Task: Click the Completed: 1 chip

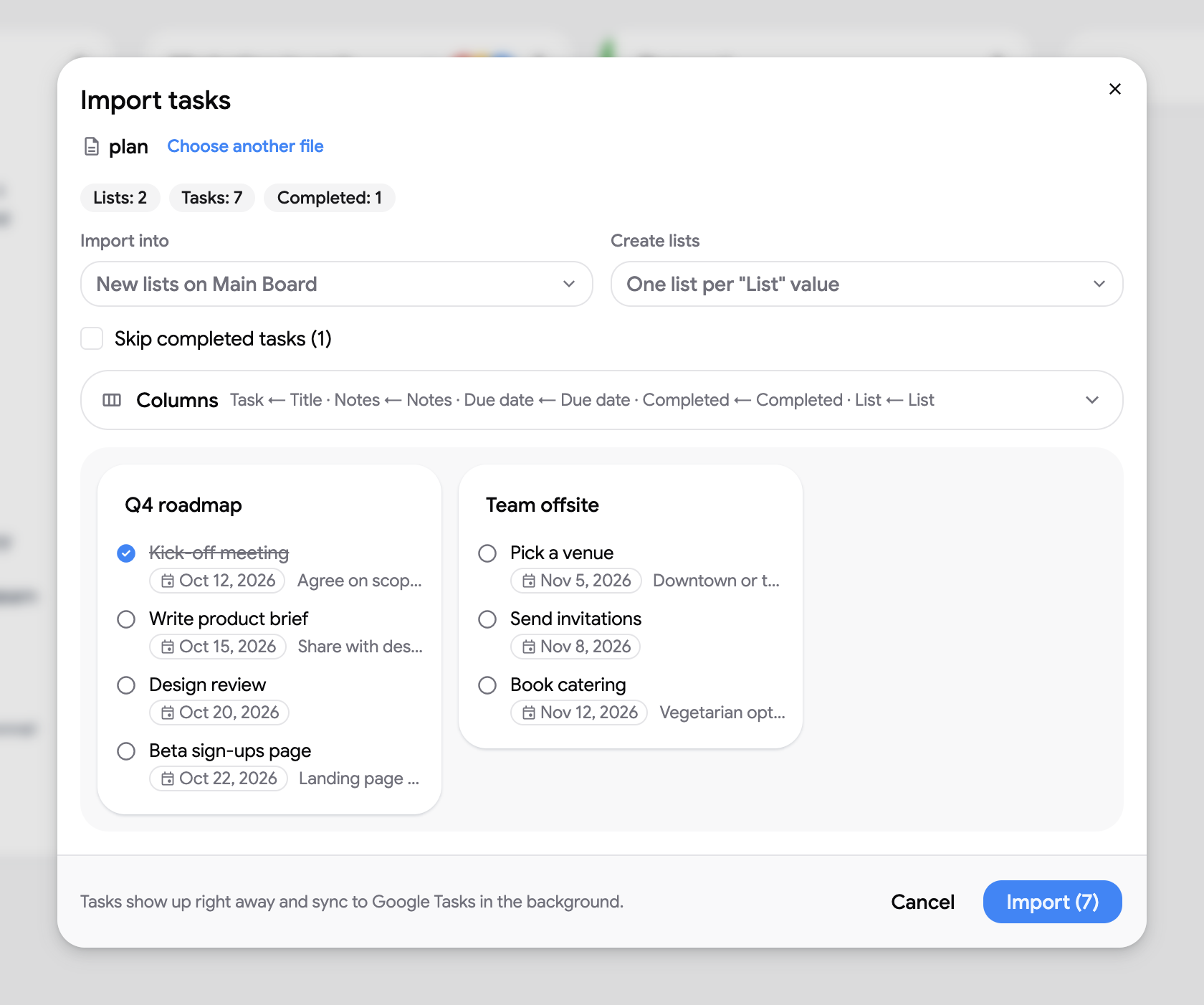Action: point(330,198)
